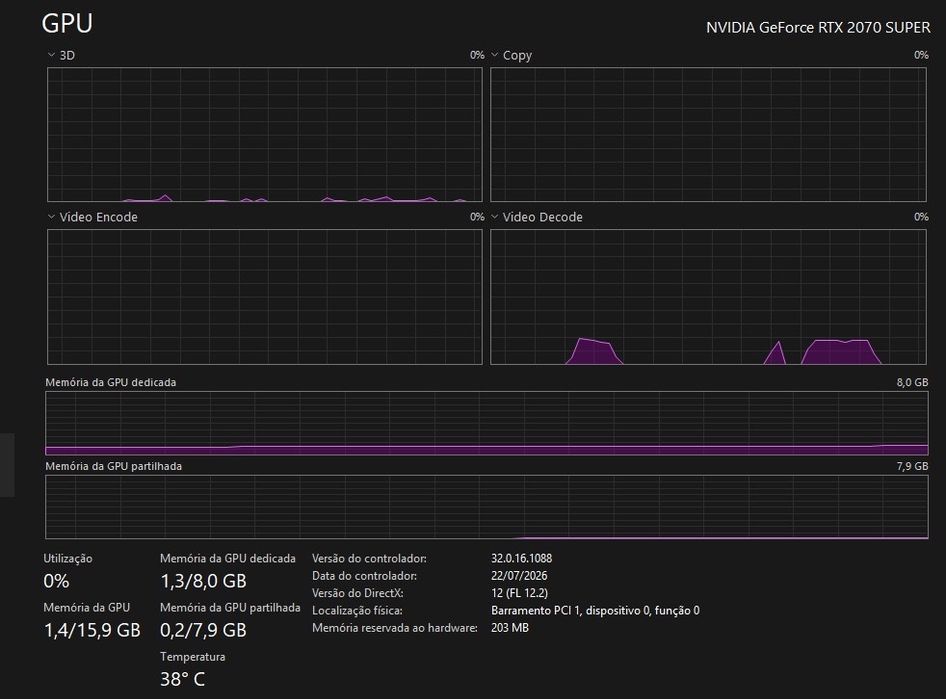Viewport: 946px width, 699px height.
Task: Click the Video Encode usage graph
Action: coord(265,297)
